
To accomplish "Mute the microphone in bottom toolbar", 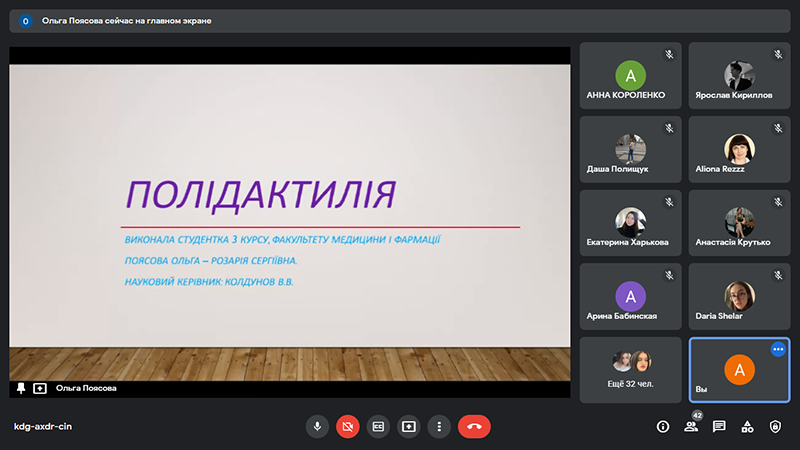I will [x=317, y=426].
